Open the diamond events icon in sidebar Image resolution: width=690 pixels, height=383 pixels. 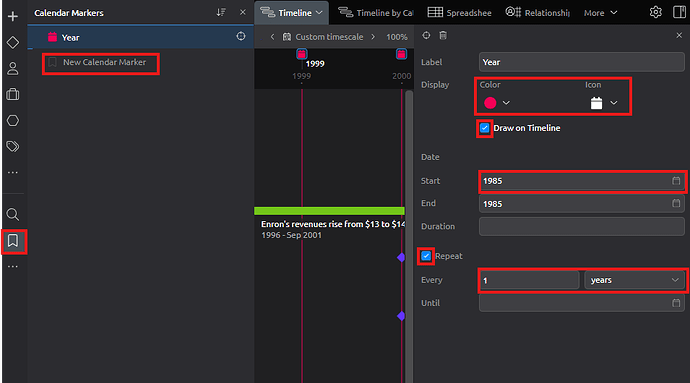(13, 42)
